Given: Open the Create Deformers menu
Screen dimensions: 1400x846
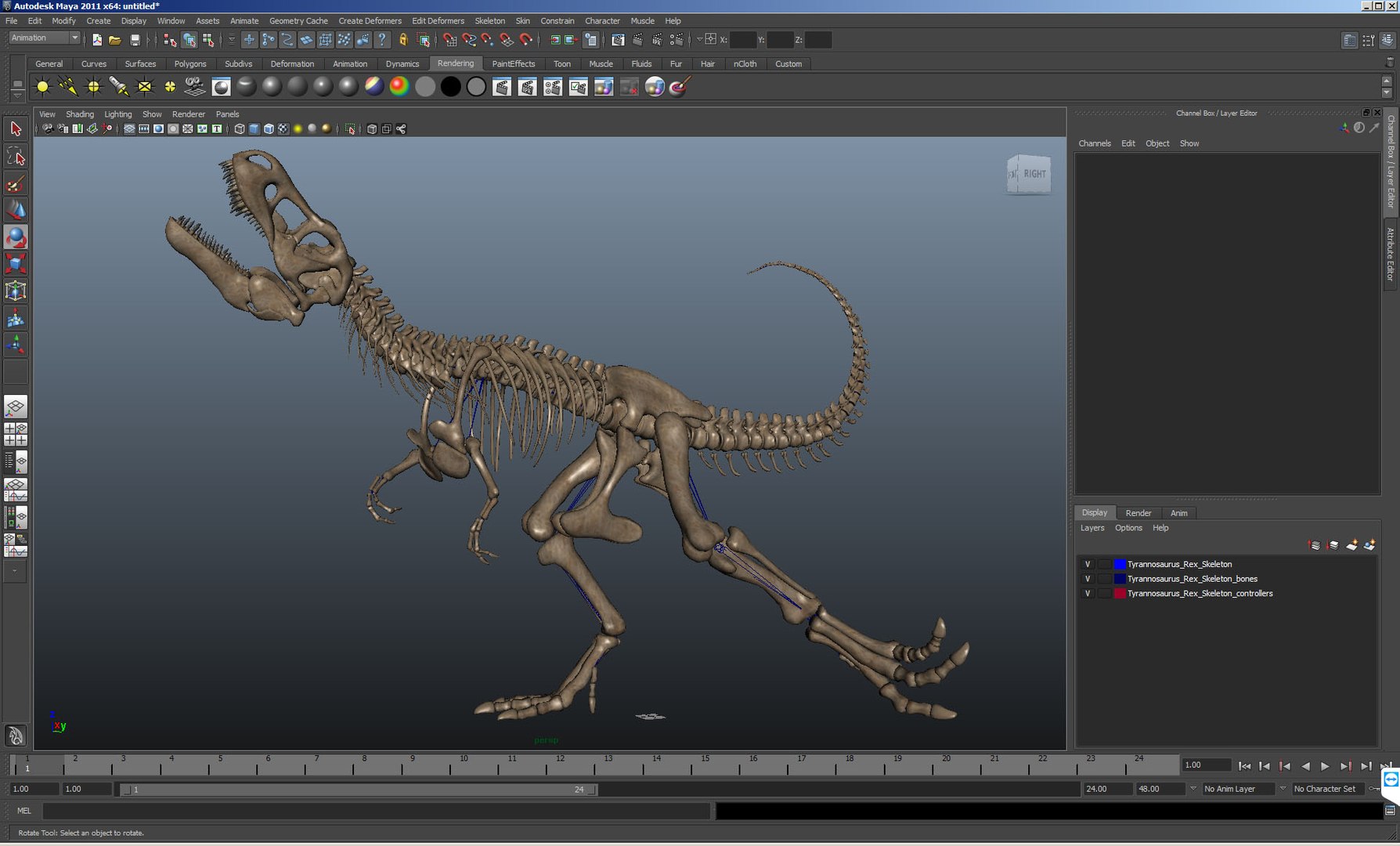Looking at the screenshot, I should click(x=370, y=21).
